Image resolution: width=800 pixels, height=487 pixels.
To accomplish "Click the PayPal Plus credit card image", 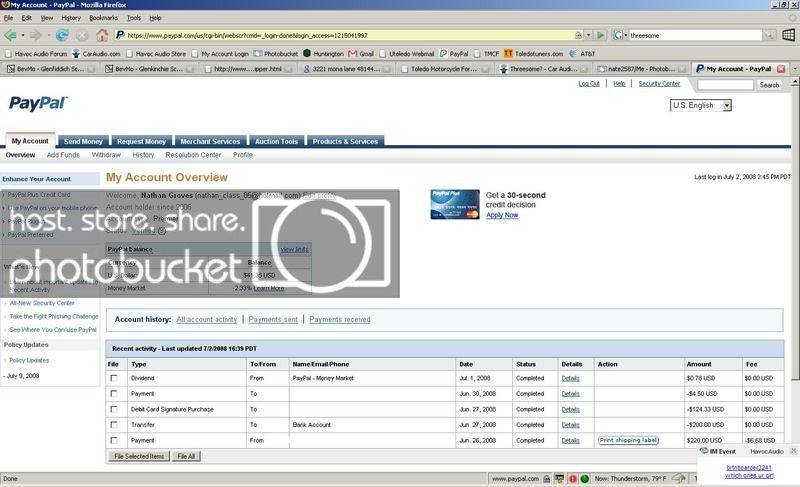I will coord(455,204).
